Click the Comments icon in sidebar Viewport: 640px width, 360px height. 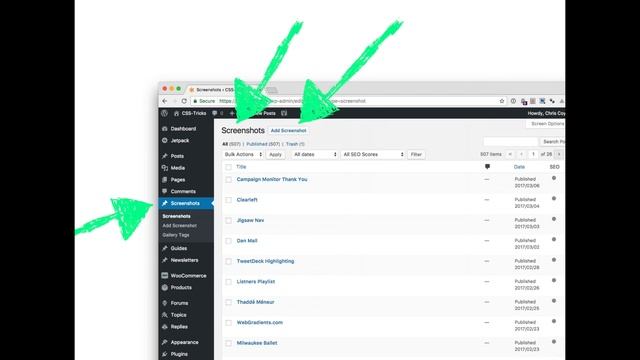coord(164,191)
